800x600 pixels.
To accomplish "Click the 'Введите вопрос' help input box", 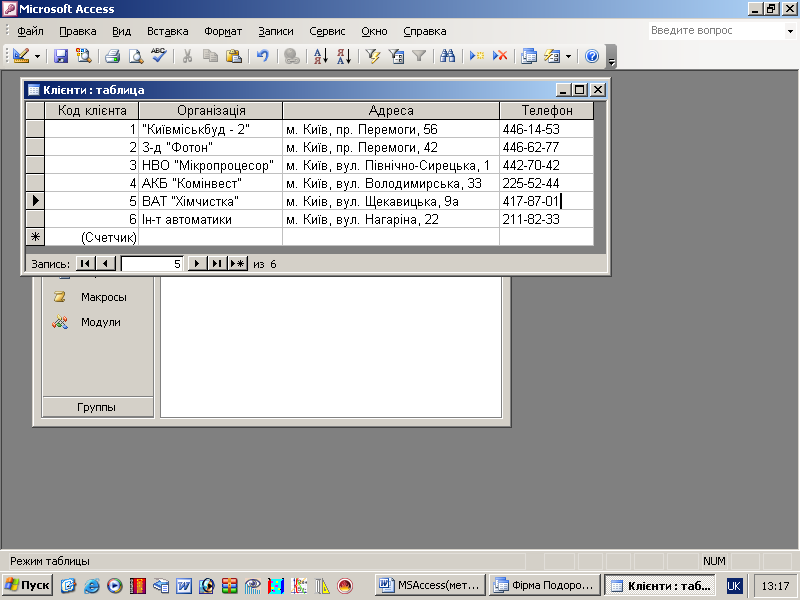I will pos(717,31).
